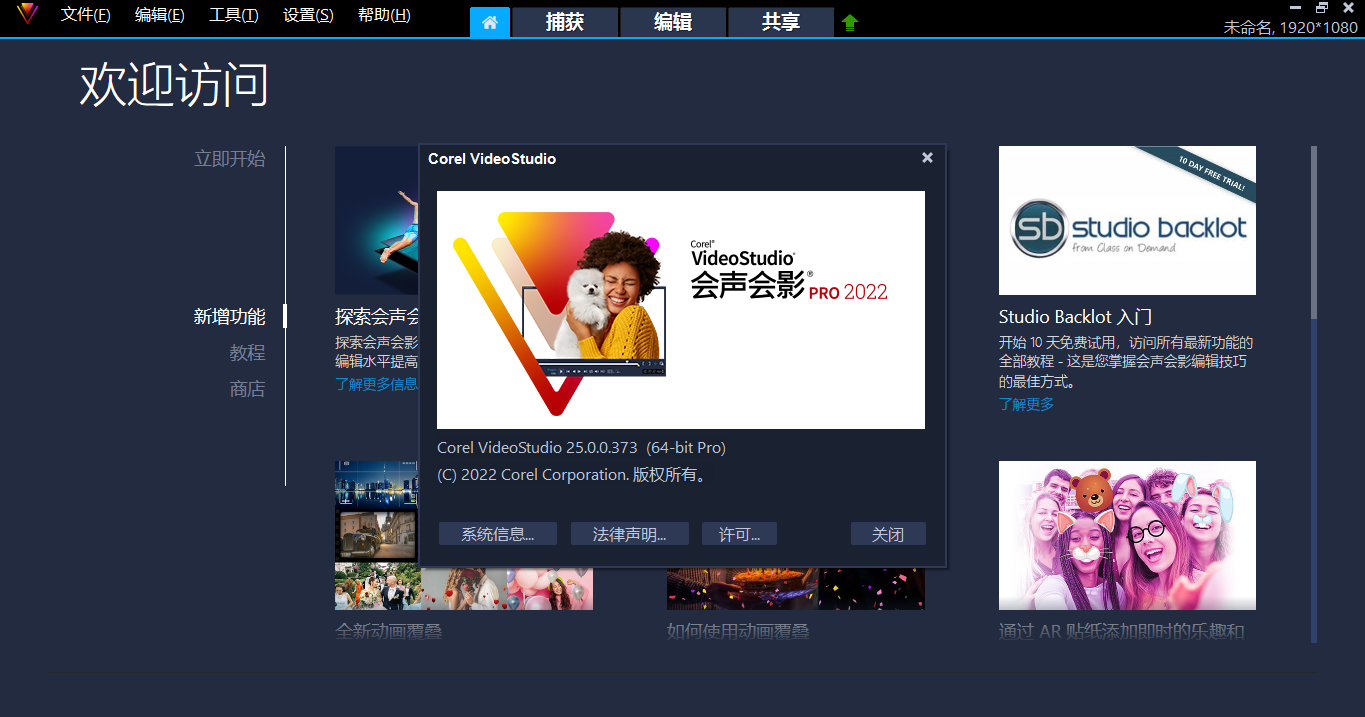
Task: Click the 关闭 button in the dialog
Action: pyautogui.click(x=888, y=534)
